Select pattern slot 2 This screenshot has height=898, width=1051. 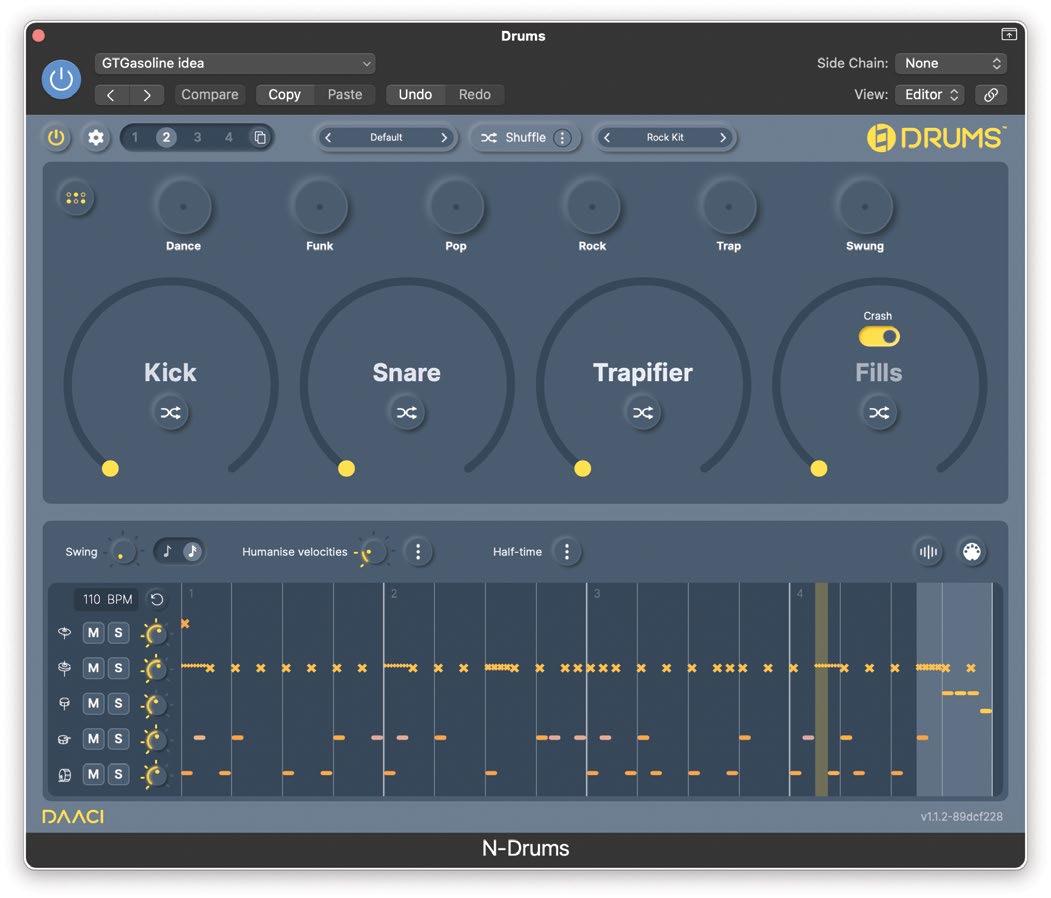pyautogui.click(x=166, y=137)
